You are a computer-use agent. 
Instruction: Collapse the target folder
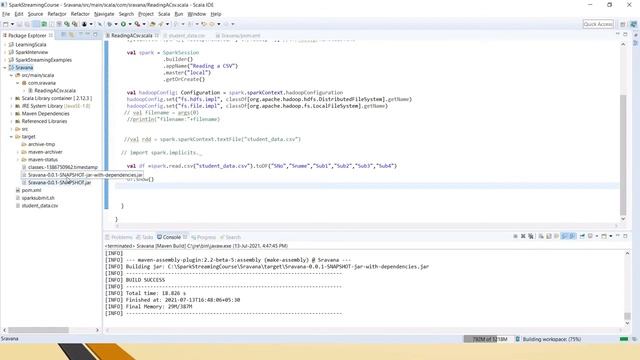click(11, 137)
